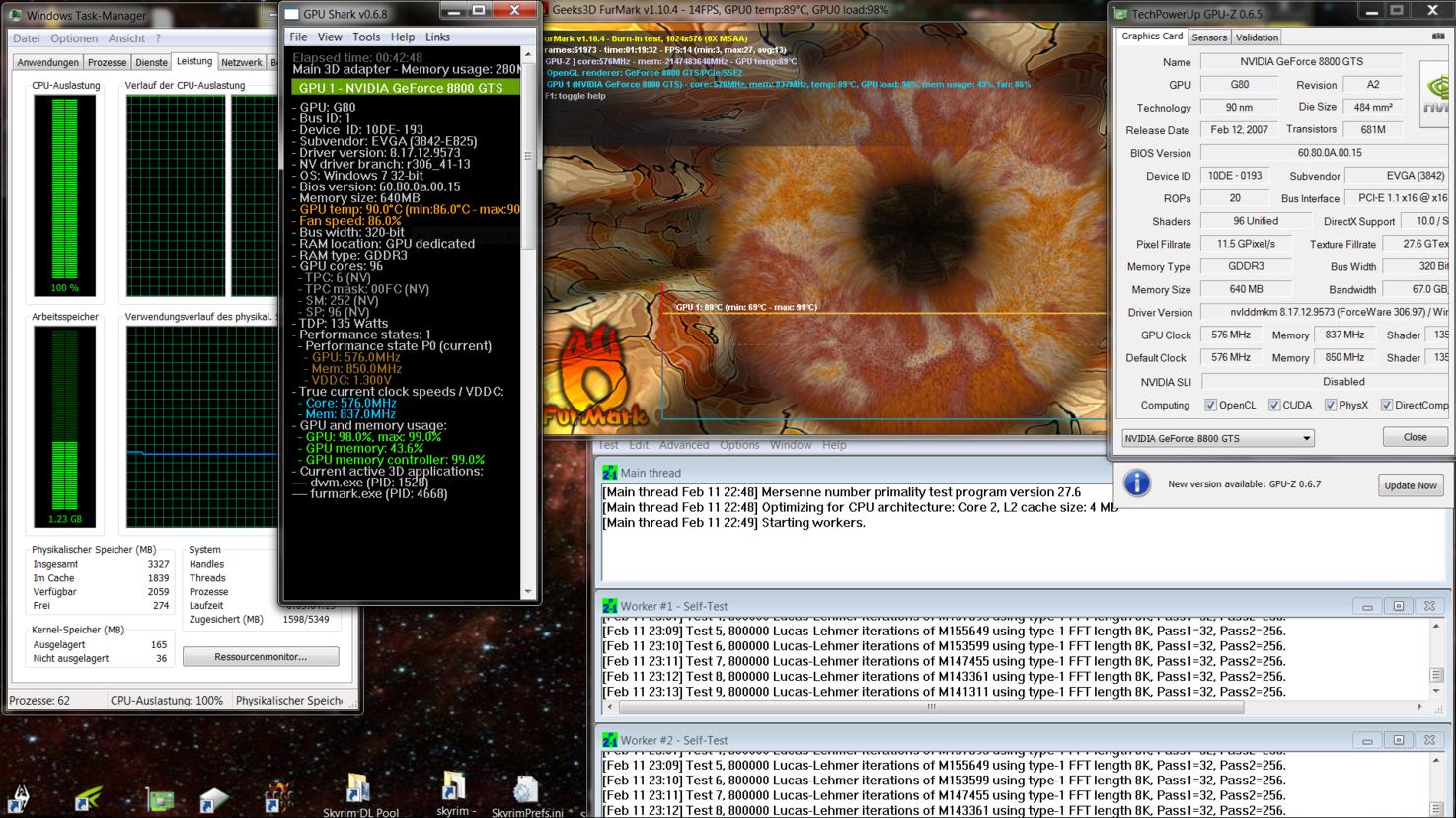1456x818 pixels.
Task: Launch the NVIDIA GeForce desktop shortcut
Action: (88, 796)
